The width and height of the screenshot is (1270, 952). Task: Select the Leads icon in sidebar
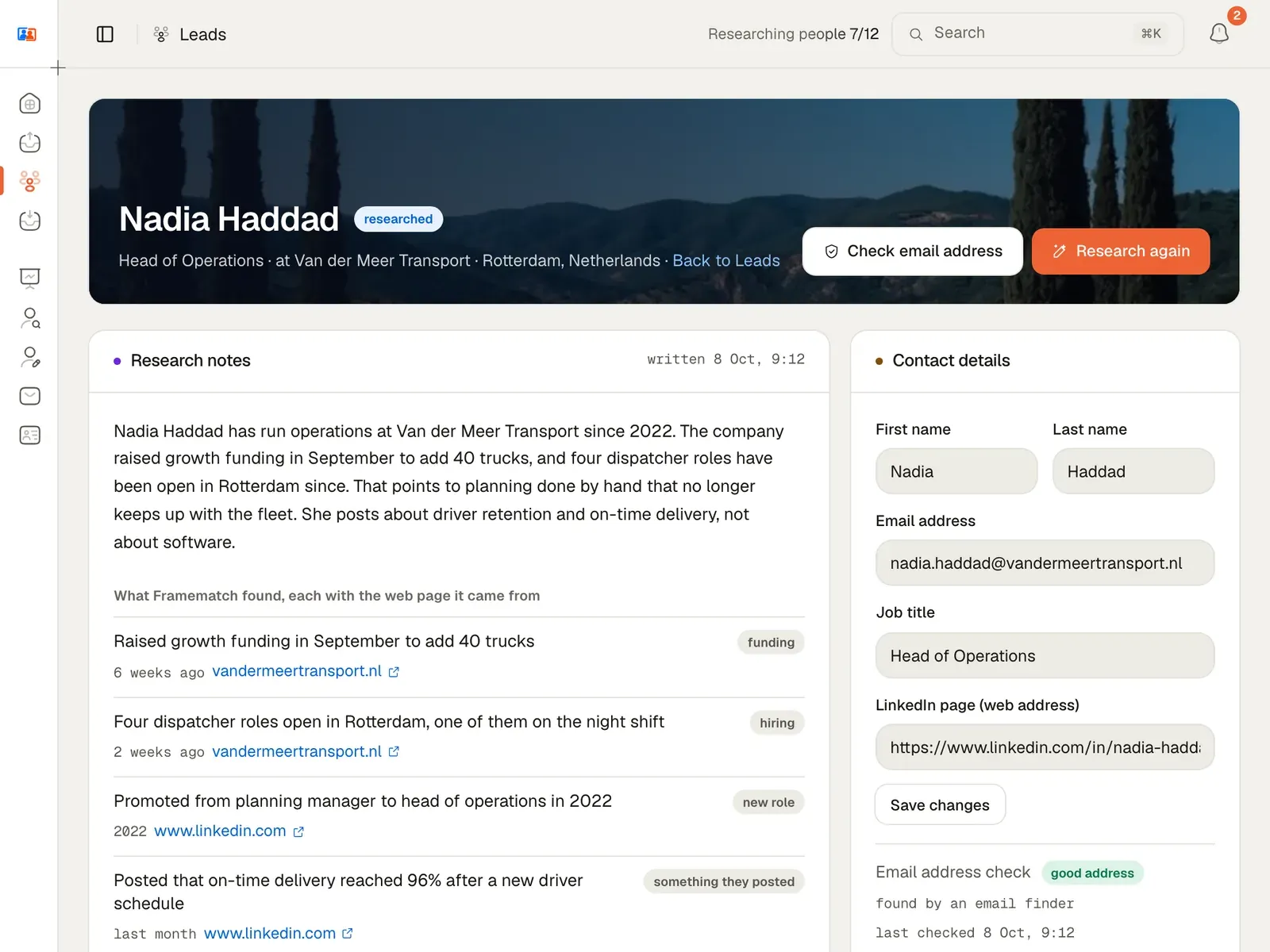pyautogui.click(x=29, y=182)
